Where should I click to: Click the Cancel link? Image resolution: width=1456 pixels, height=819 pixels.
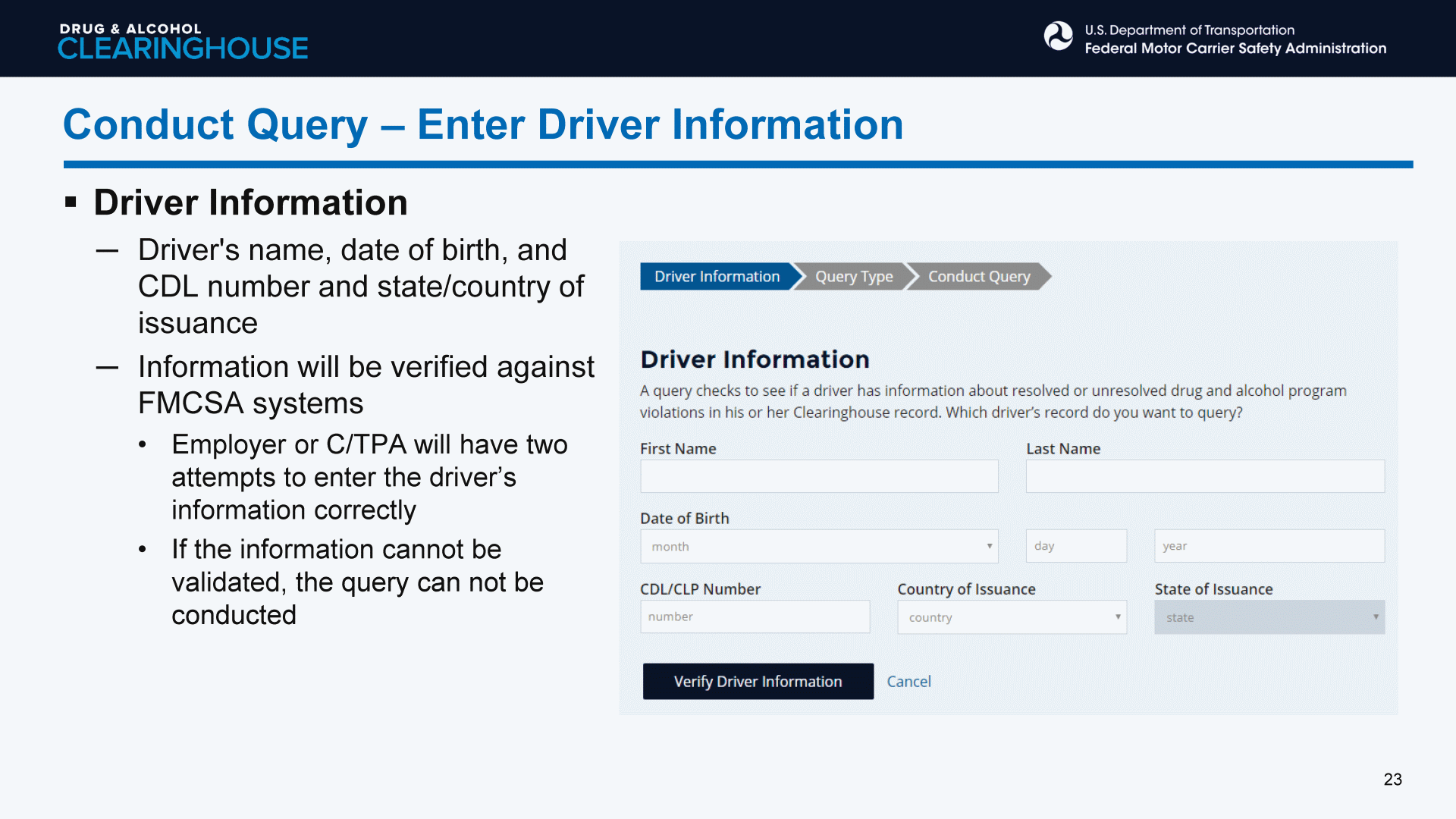pyautogui.click(x=908, y=681)
